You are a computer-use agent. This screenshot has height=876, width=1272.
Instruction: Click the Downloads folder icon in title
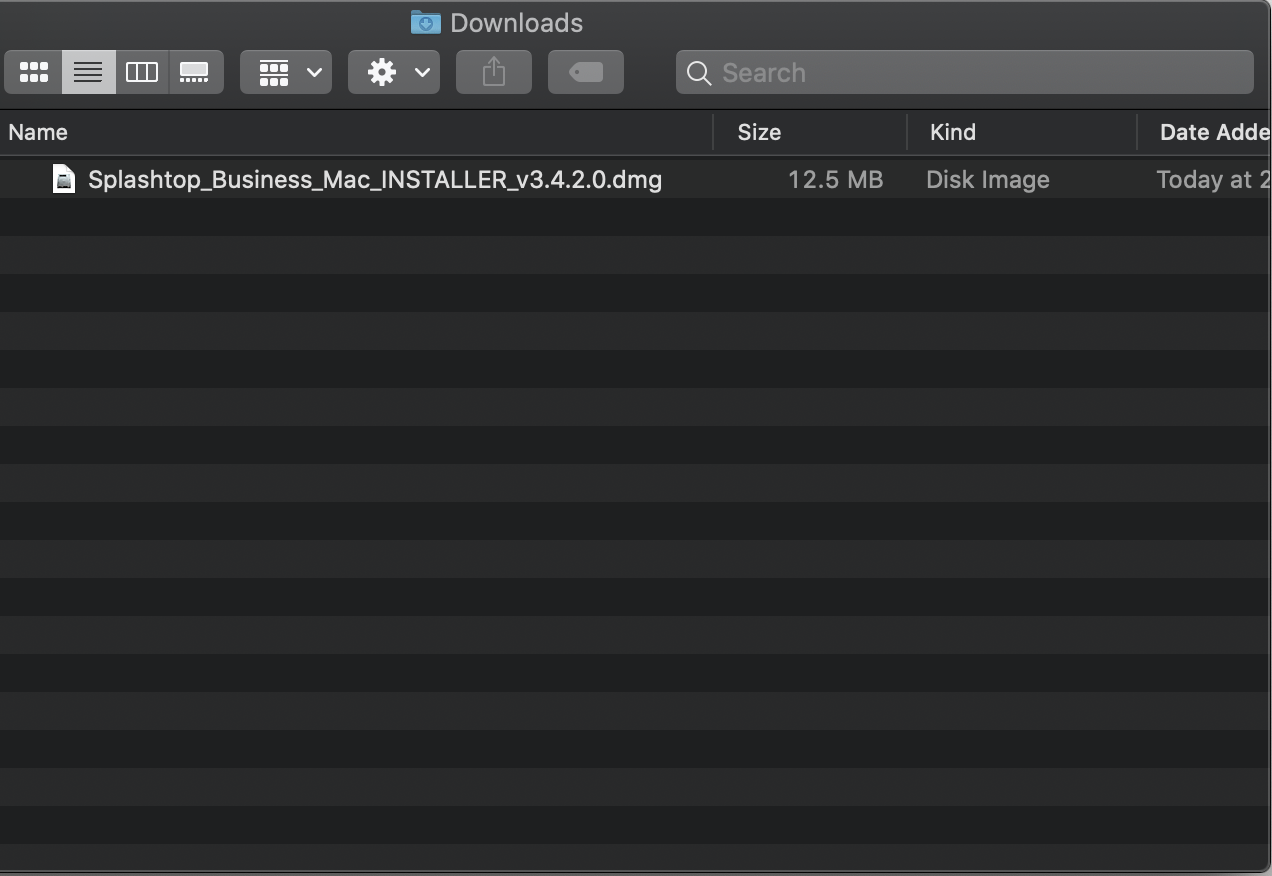(x=425, y=22)
